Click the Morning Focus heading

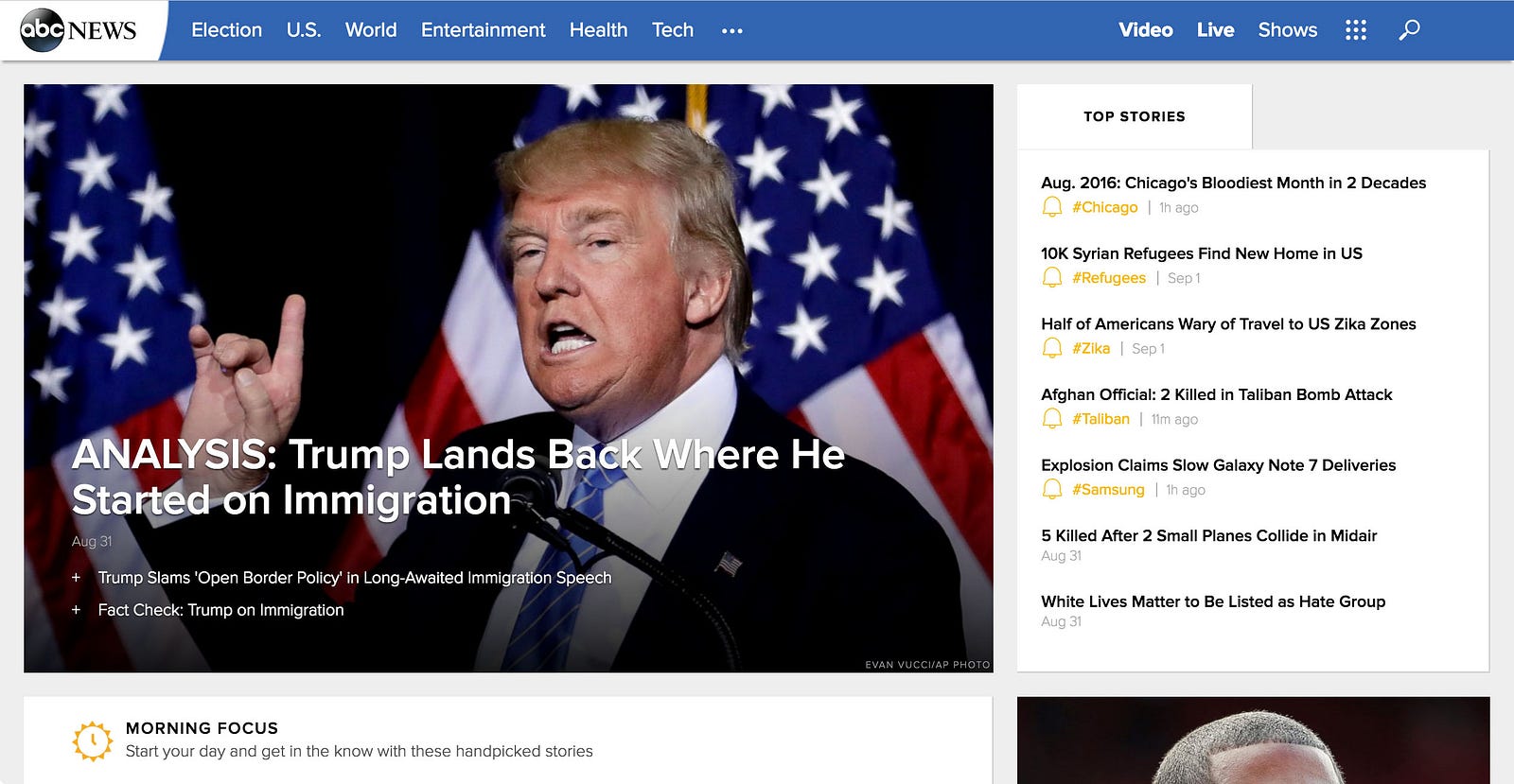(202, 728)
